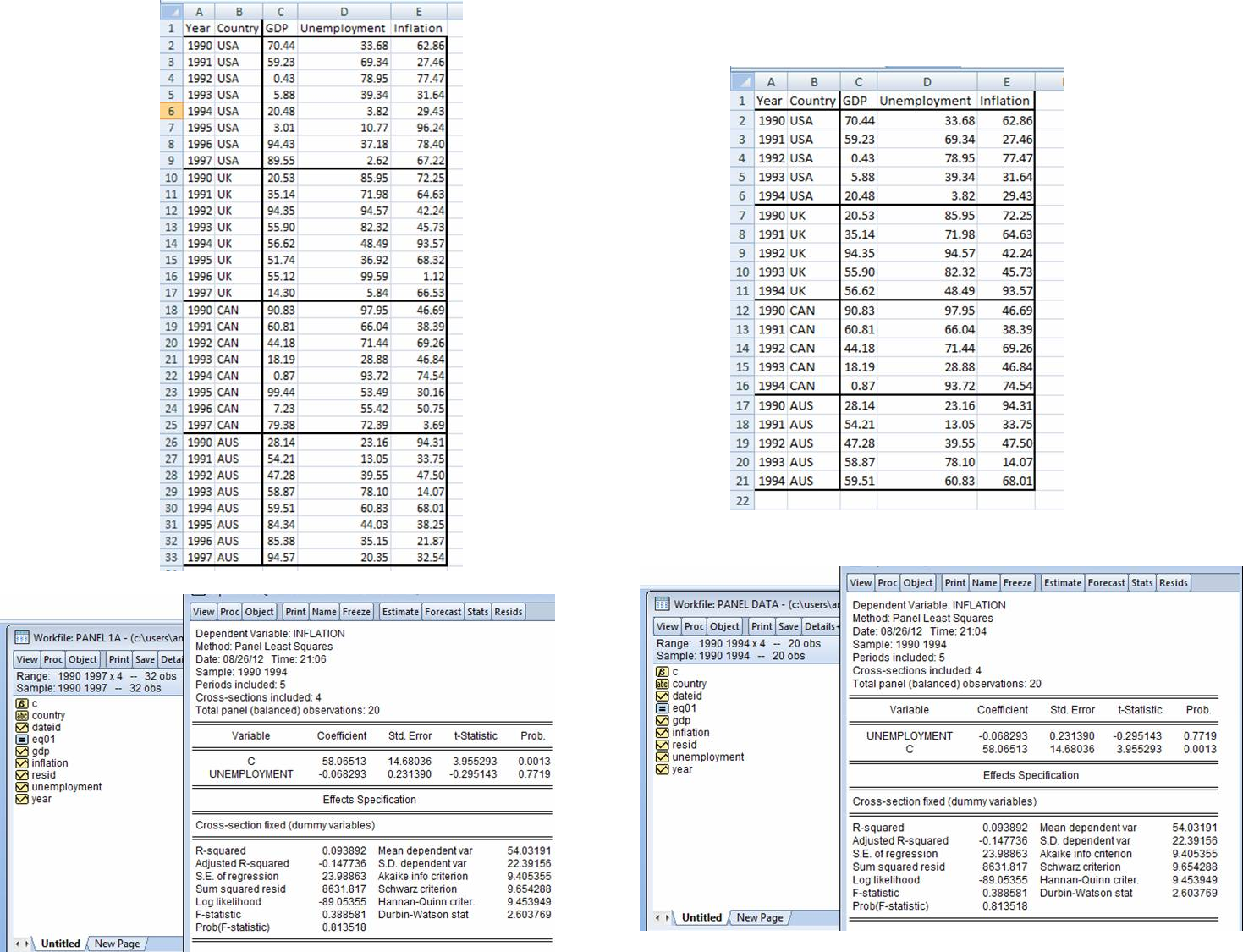
Task: Select the Untitled tab in PANEL 1A workfile
Action: (x=60, y=944)
